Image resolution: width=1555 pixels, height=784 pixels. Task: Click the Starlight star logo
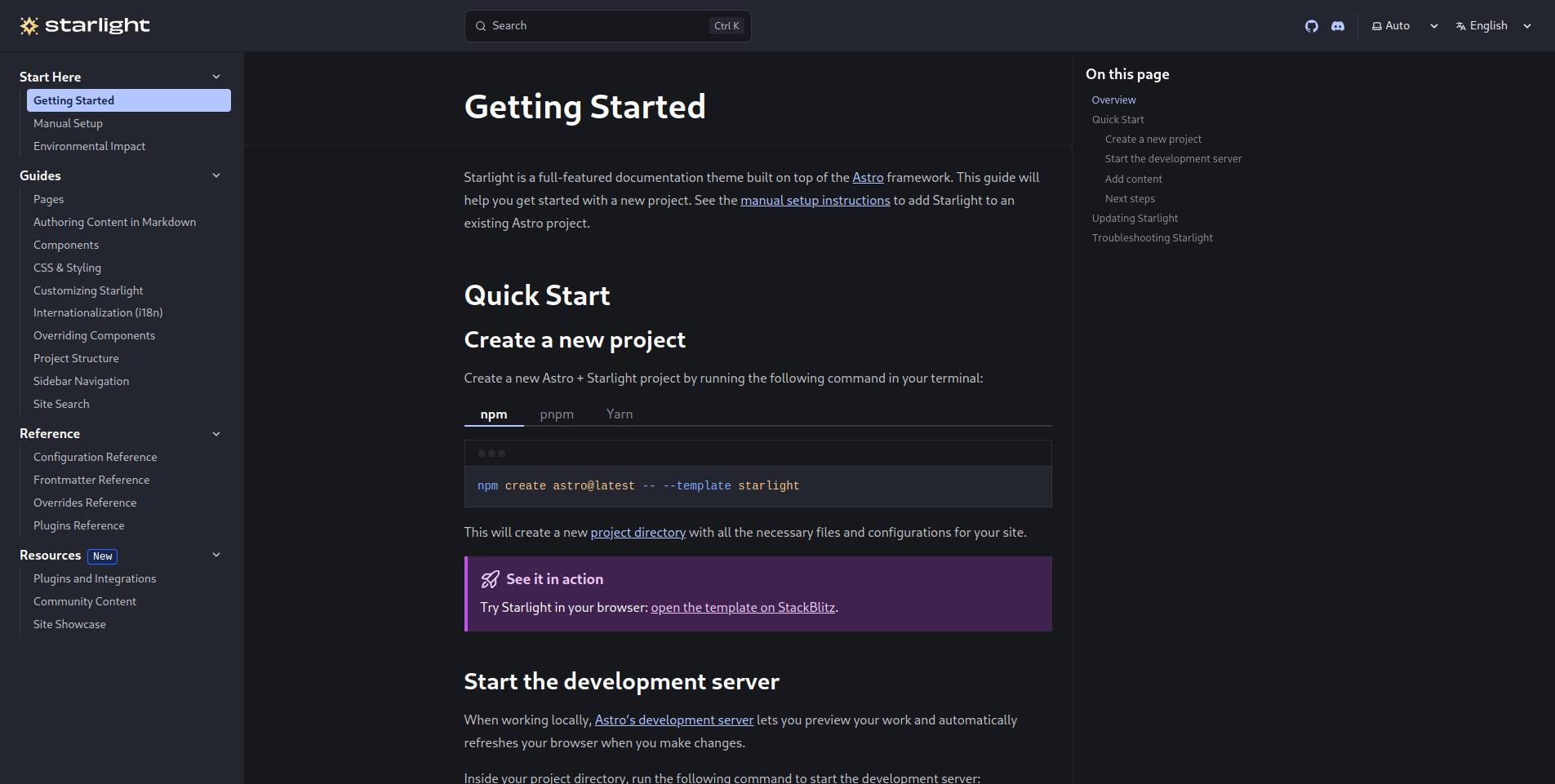pyautogui.click(x=29, y=26)
